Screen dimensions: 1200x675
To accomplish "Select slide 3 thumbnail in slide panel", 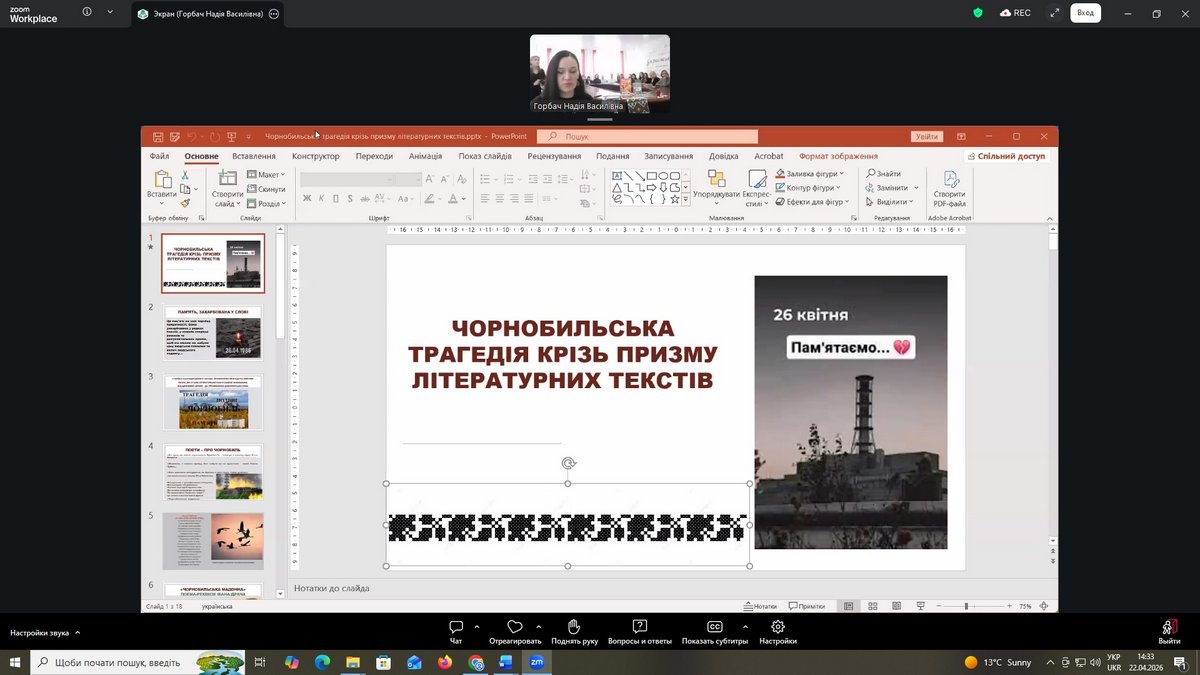I will tap(213, 402).
